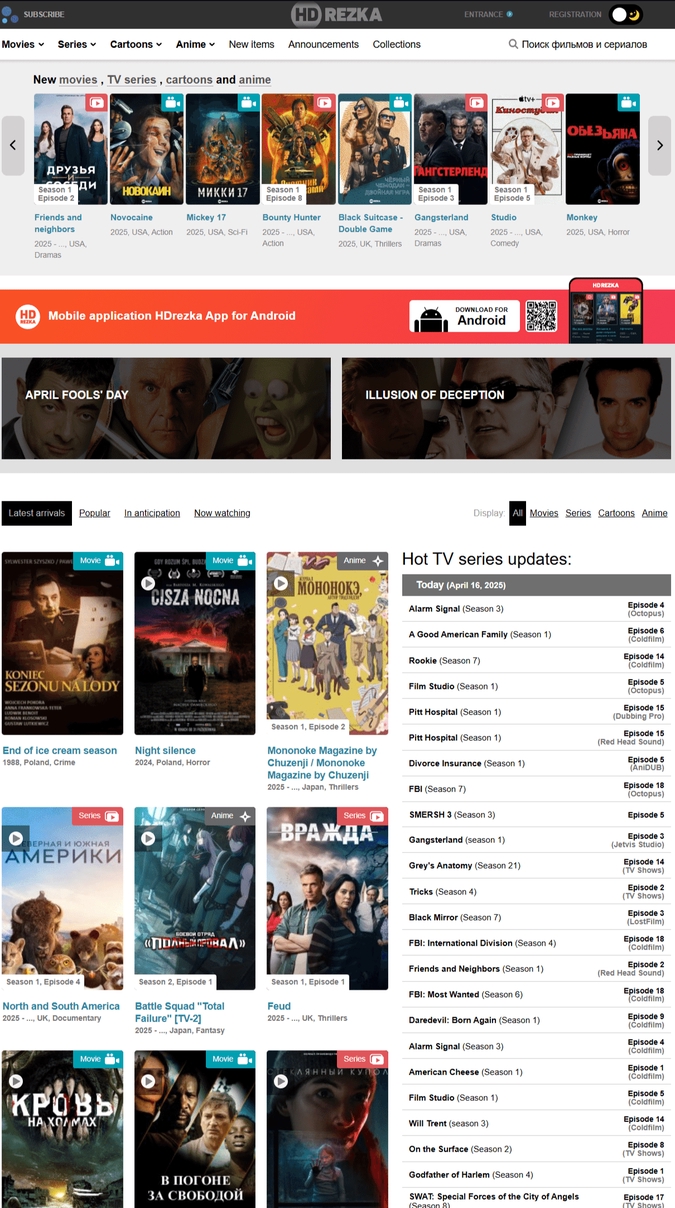Click the series badge on Gangsterland carousel poster
This screenshot has width=675, height=1208.
(476, 102)
